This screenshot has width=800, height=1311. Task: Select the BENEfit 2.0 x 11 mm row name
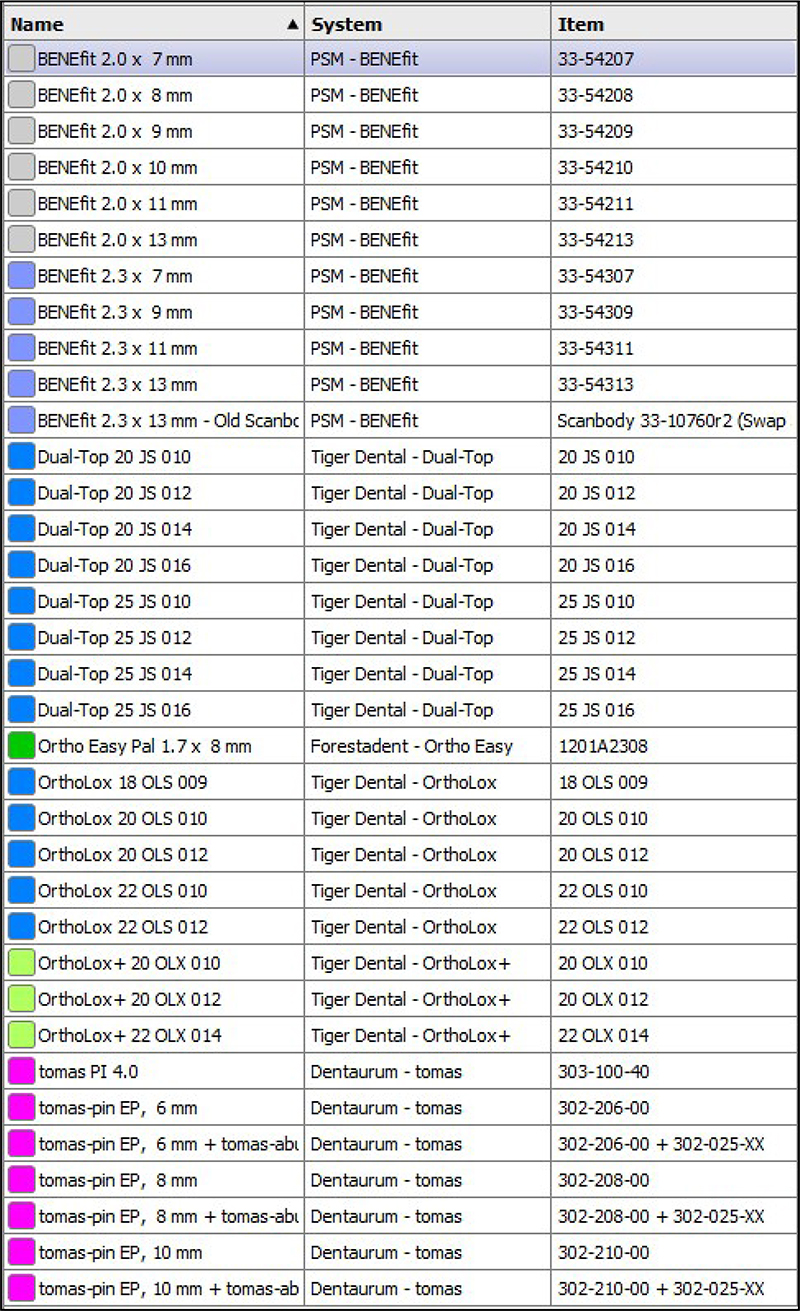118,203
